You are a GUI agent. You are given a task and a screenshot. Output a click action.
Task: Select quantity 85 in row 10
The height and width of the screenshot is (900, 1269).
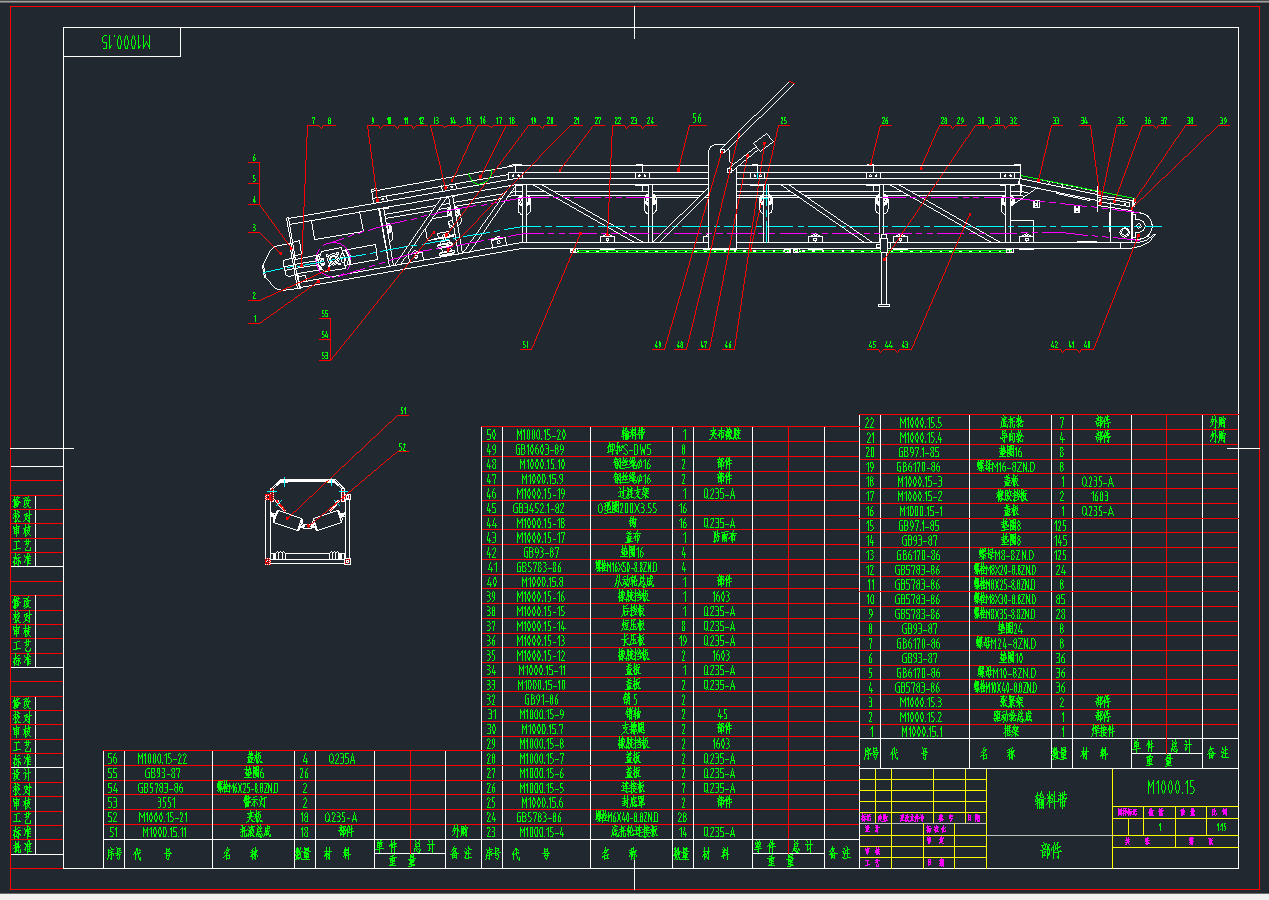point(1061,599)
